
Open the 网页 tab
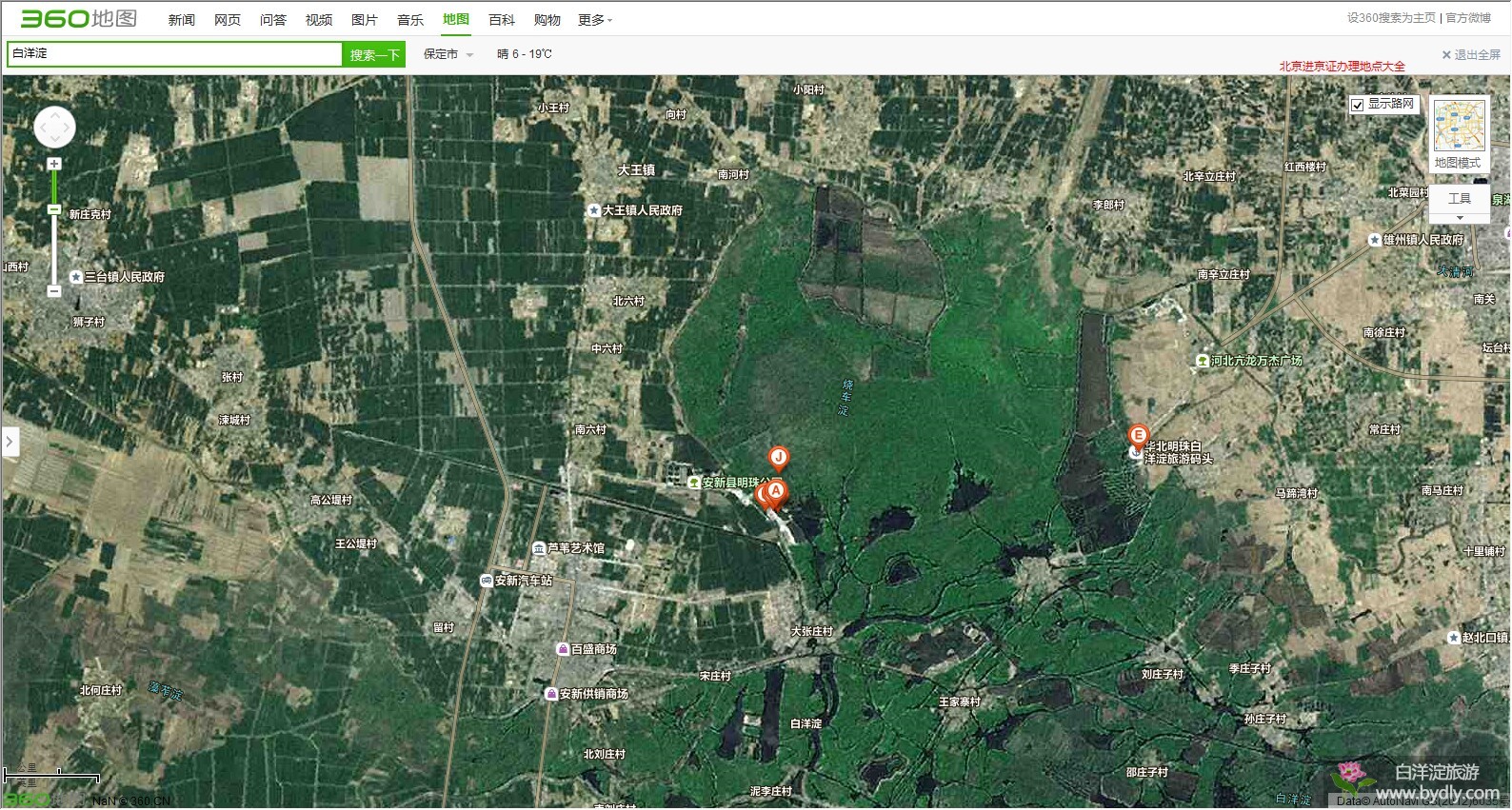[228, 20]
